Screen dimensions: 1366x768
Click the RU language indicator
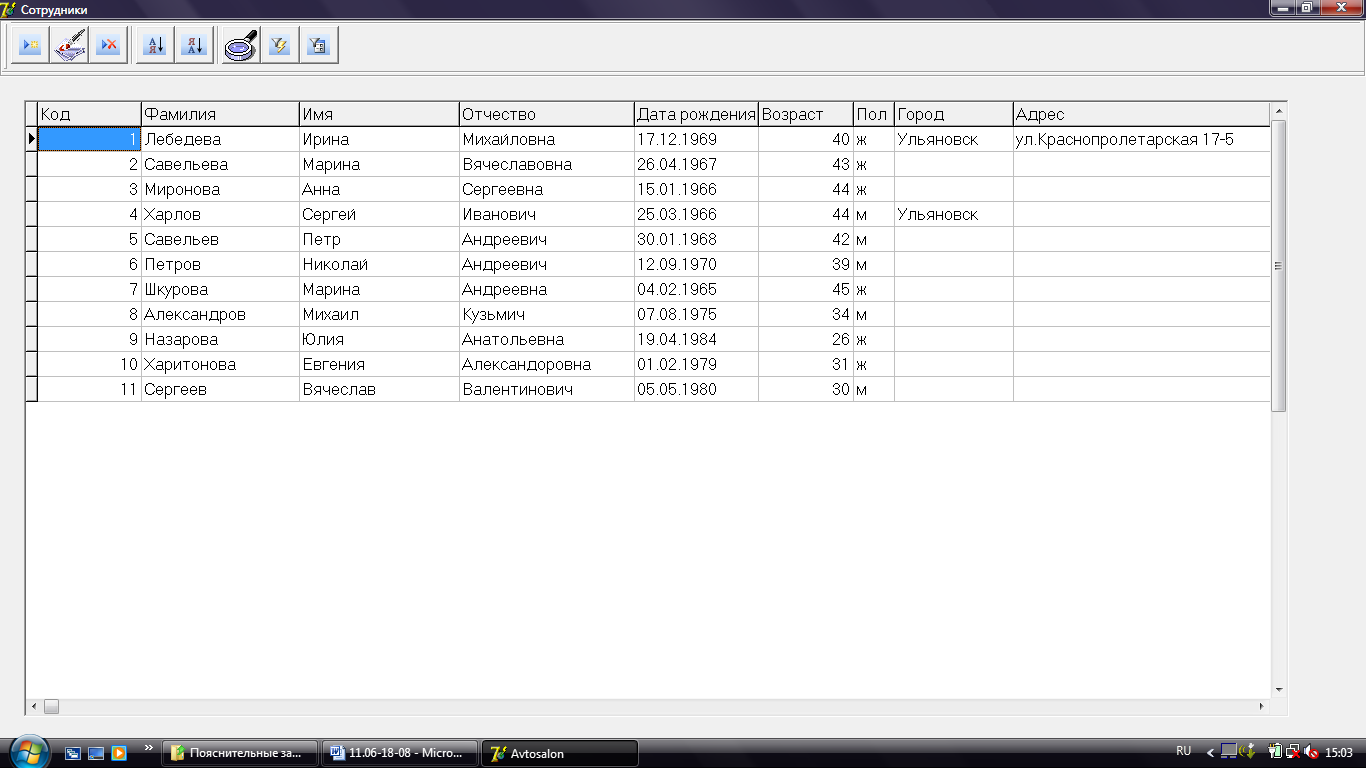click(x=1184, y=751)
